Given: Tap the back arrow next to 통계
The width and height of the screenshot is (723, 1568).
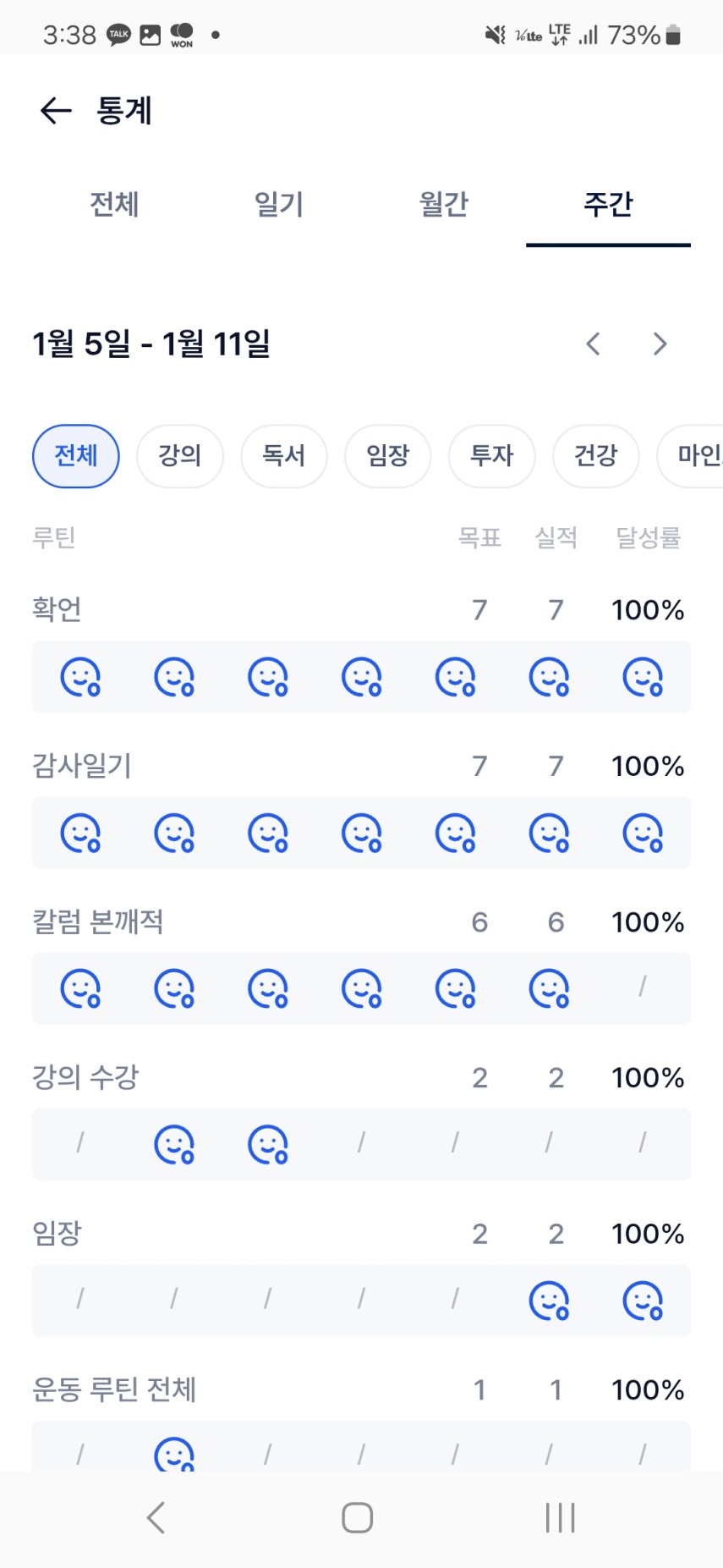Looking at the screenshot, I should 56,111.
